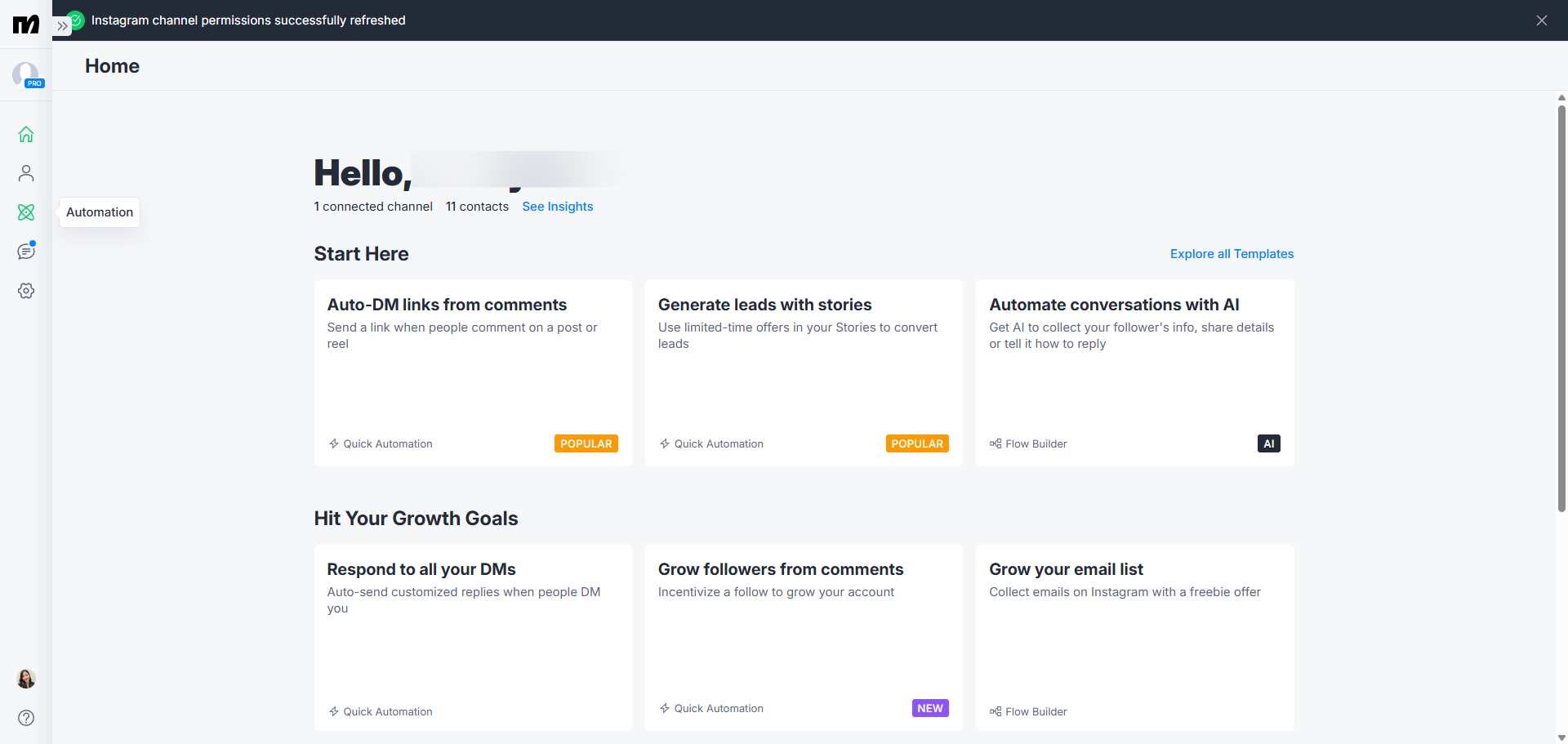Select the Auto-DM links from comments template
Screen dimensions: 1568x744
[x=473, y=373]
